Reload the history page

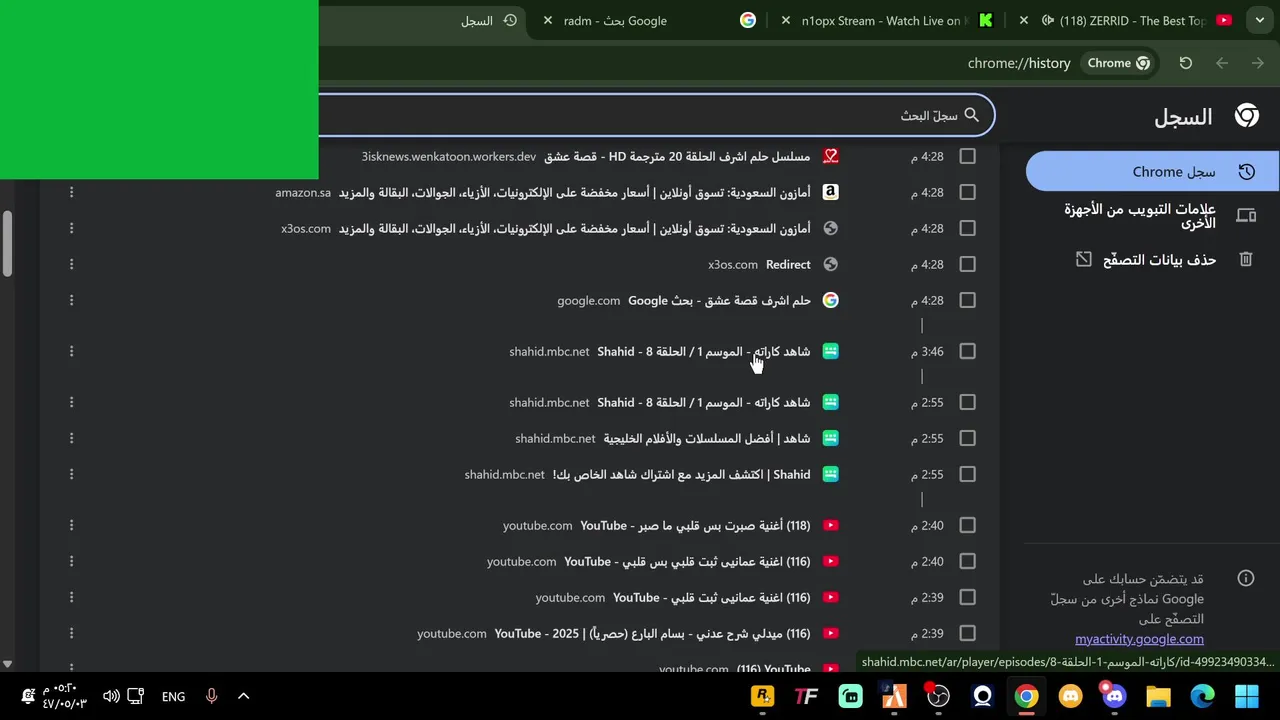[1185, 63]
